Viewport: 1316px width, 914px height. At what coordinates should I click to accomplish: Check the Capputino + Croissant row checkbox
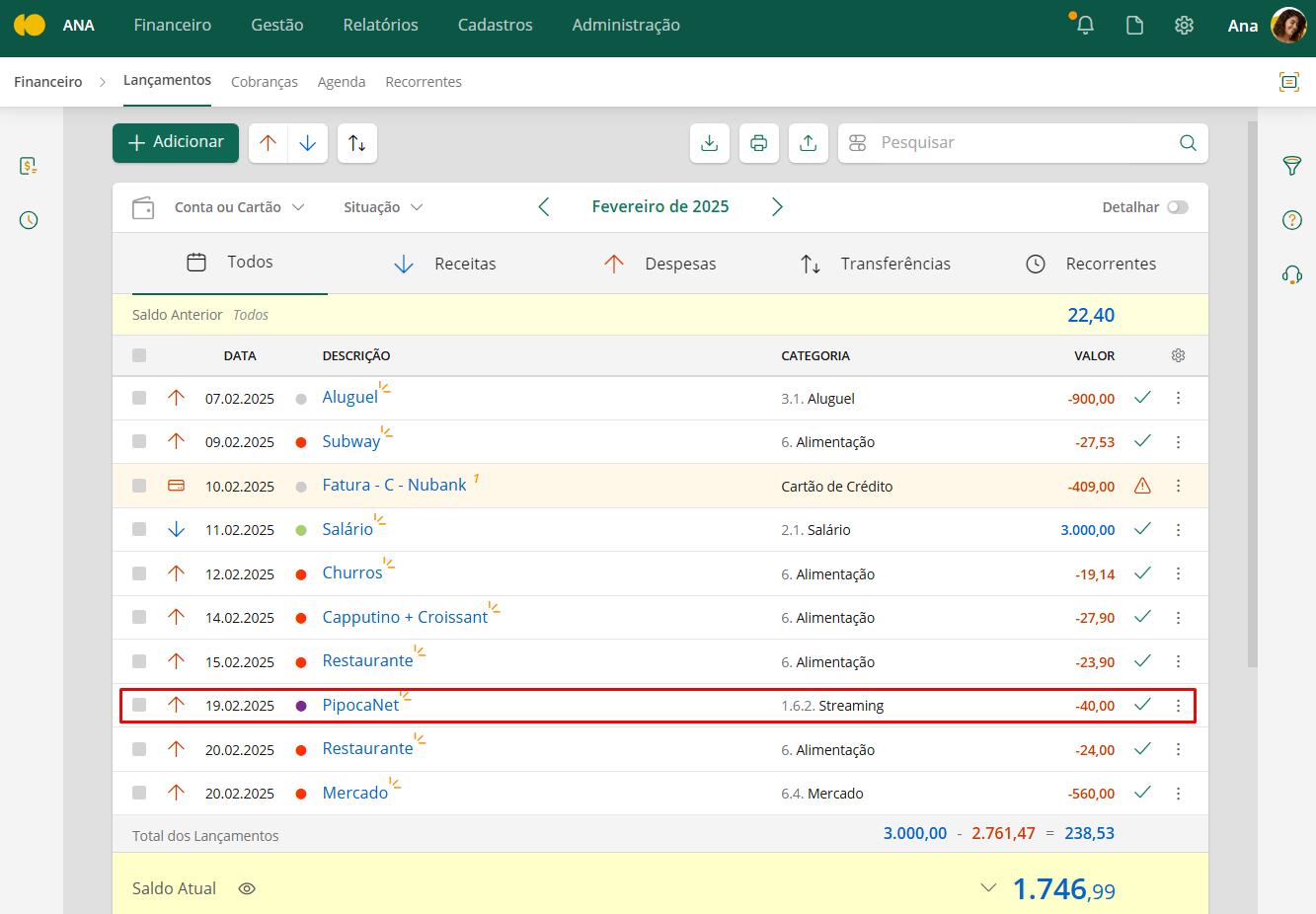point(139,617)
